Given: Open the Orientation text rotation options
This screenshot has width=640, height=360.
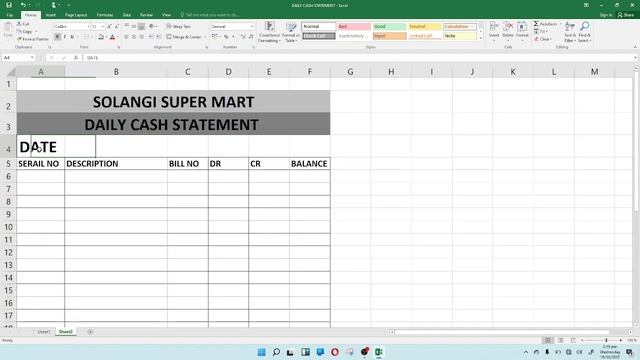Looking at the screenshot, I should tap(153, 27).
